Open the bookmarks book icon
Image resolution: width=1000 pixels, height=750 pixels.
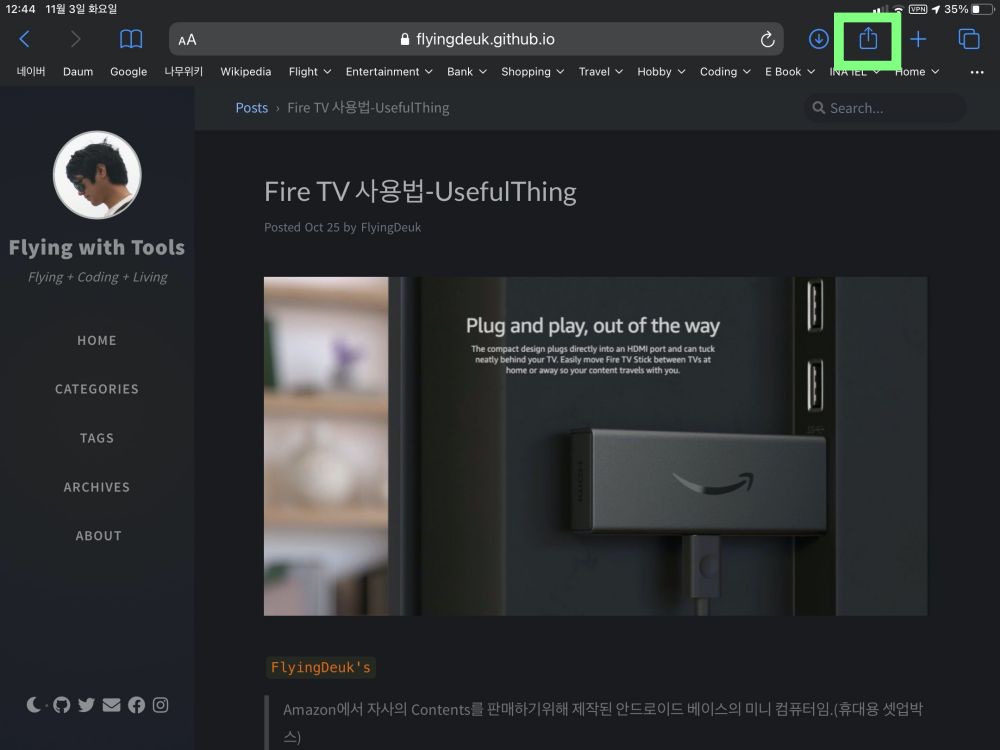(131, 40)
